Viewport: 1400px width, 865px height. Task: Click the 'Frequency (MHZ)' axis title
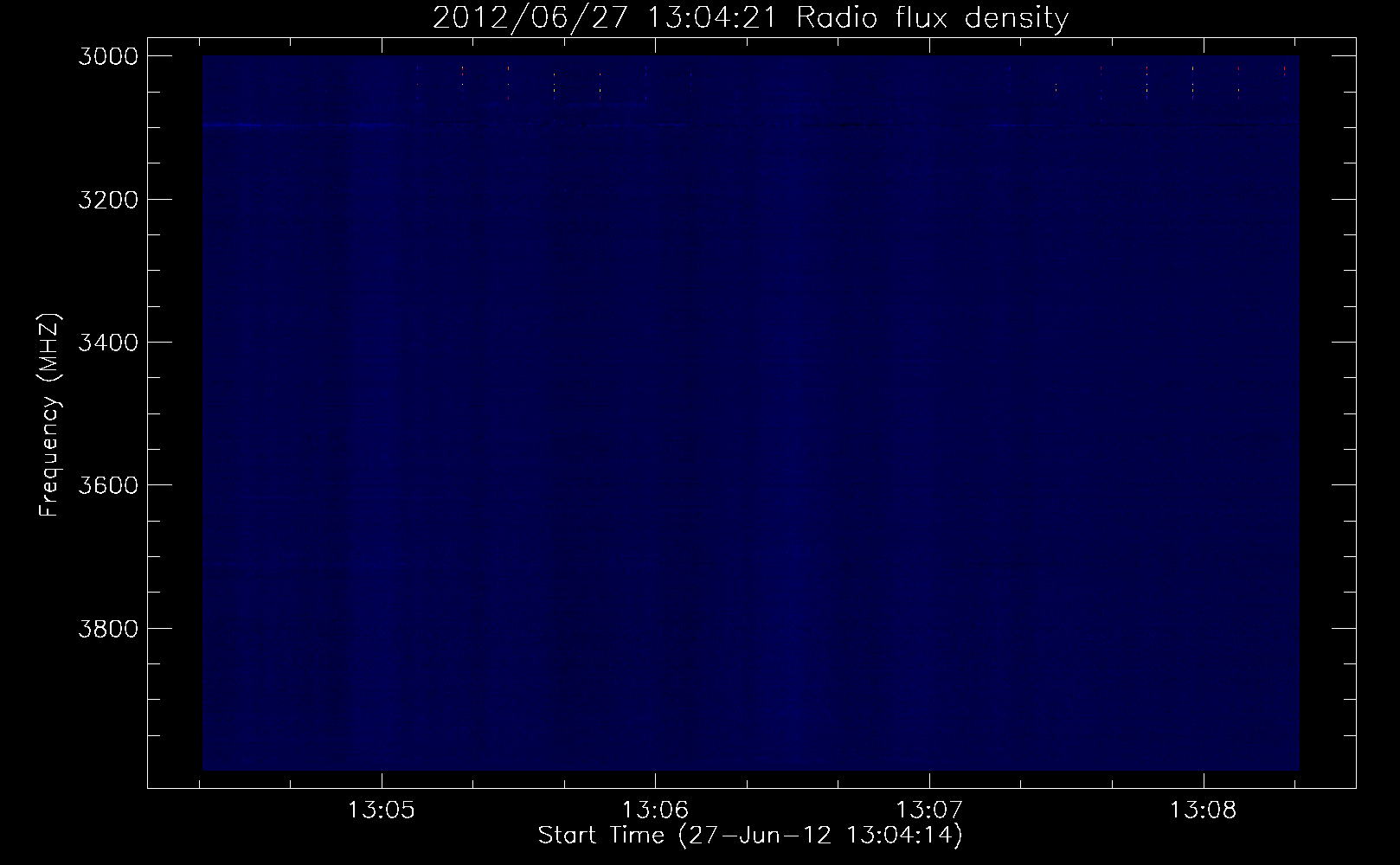49,415
